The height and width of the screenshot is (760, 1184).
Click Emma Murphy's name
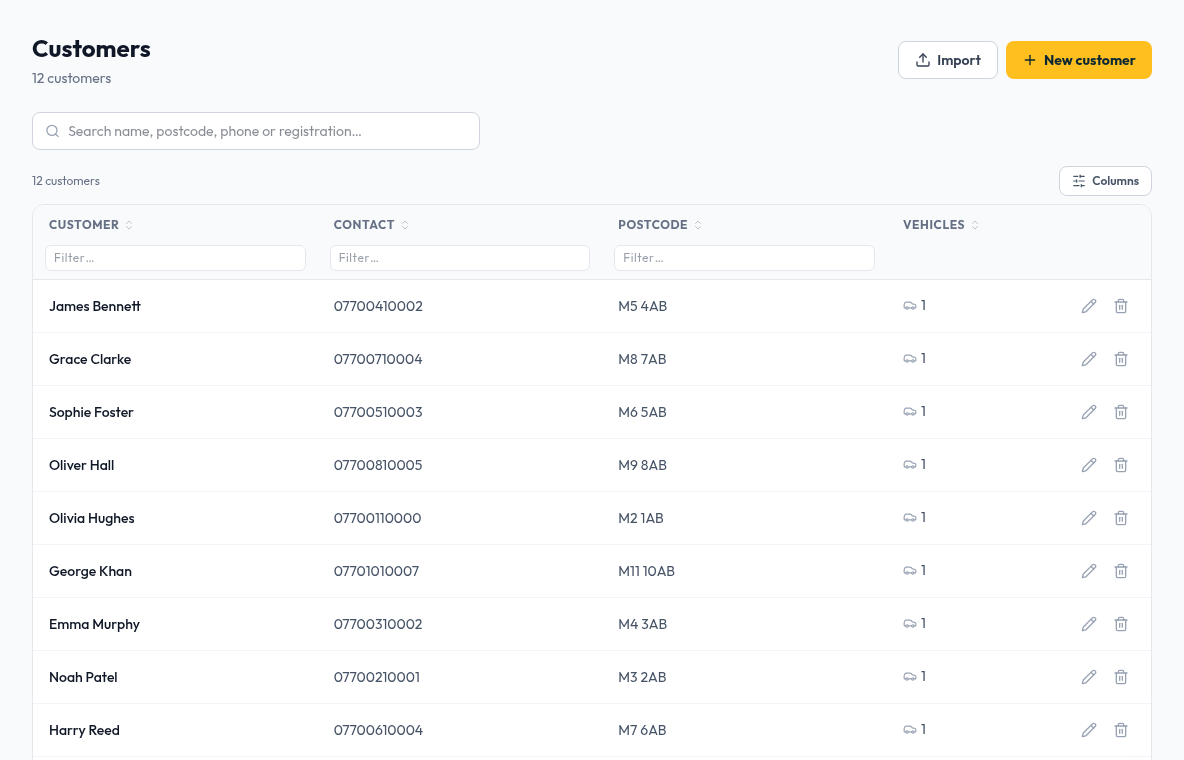[94, 624]
